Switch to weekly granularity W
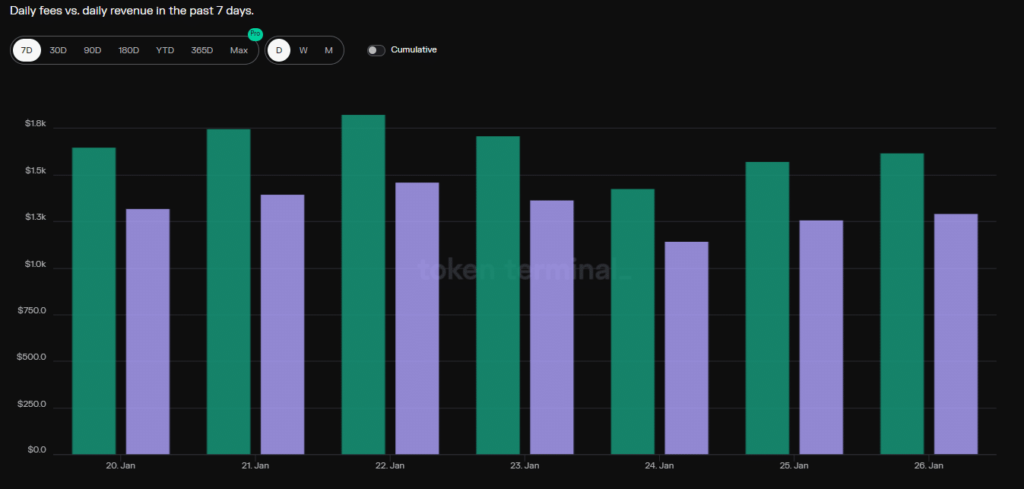The image size is (1024, 489). click(x=303, y=50)
